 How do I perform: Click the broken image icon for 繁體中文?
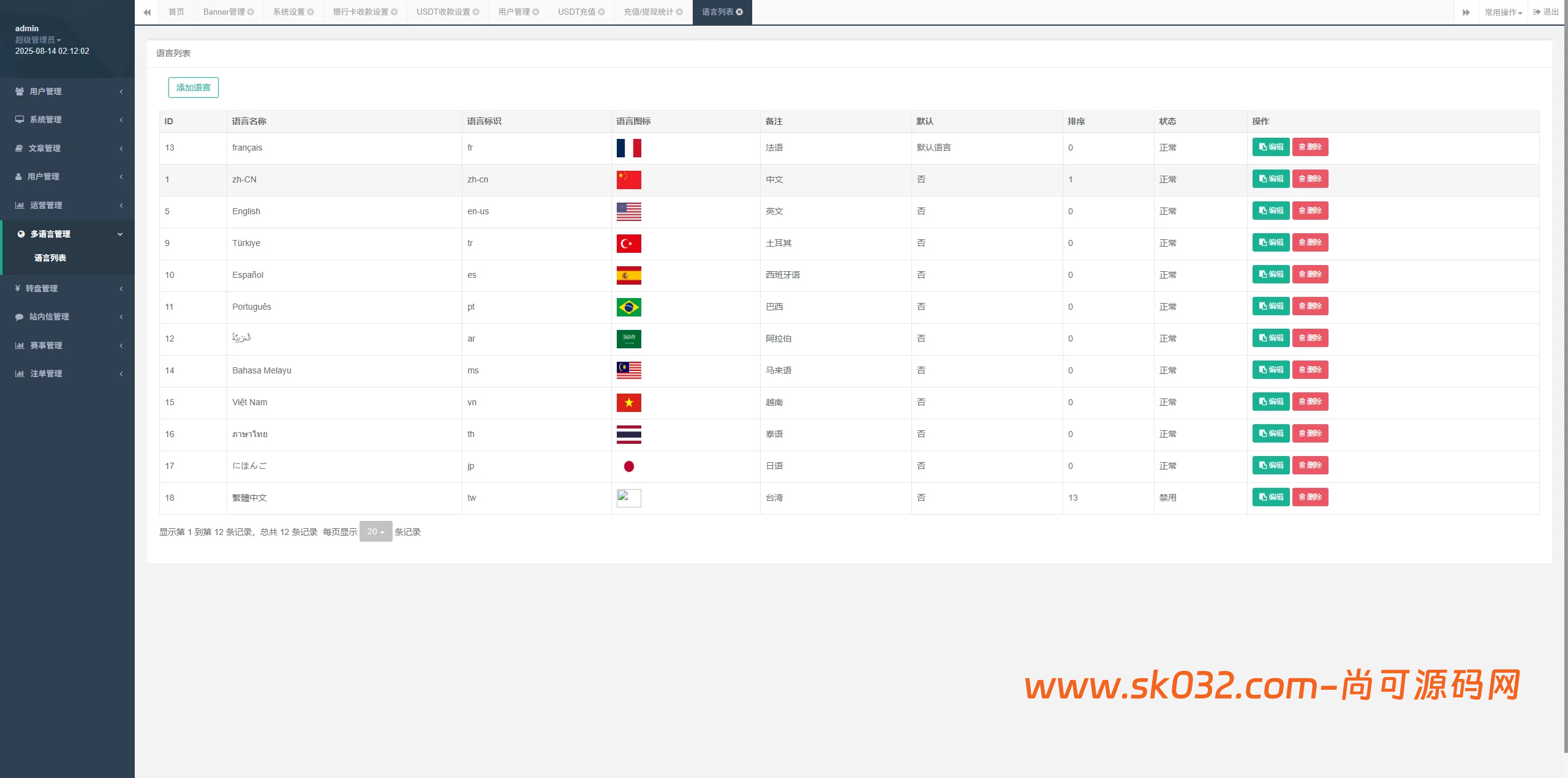pos(628,498)
